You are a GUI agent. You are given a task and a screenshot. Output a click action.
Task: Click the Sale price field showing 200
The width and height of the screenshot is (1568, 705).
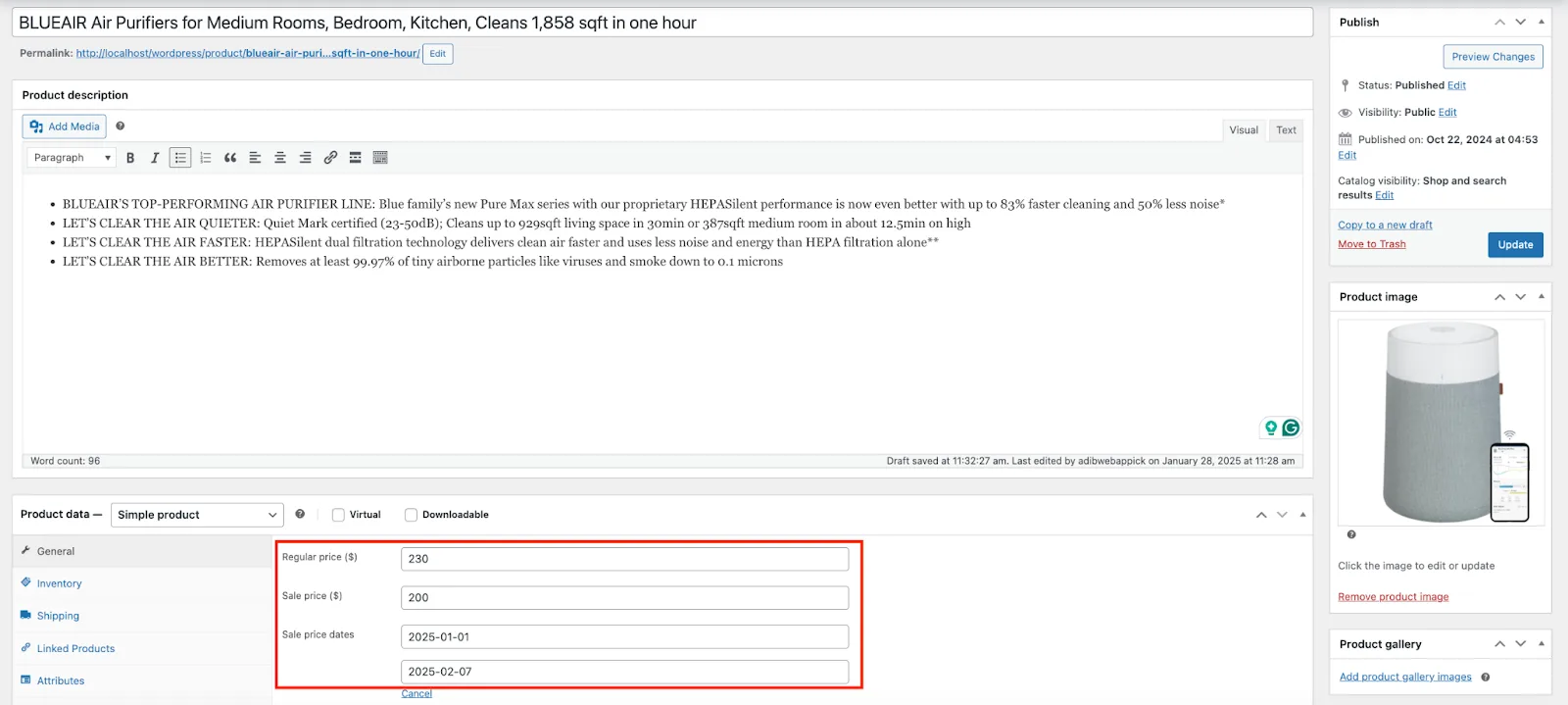[624, 598]
